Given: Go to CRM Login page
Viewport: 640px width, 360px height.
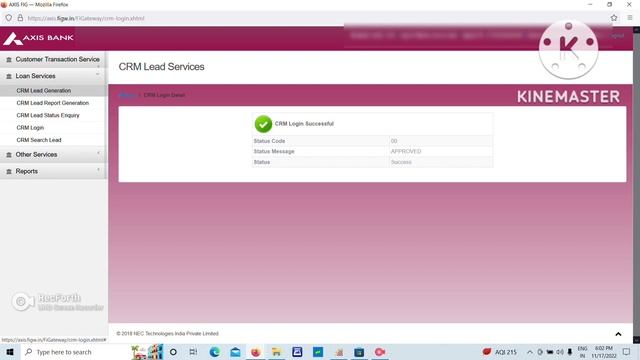Looking at the screenshot, I should tap(30, 127).
